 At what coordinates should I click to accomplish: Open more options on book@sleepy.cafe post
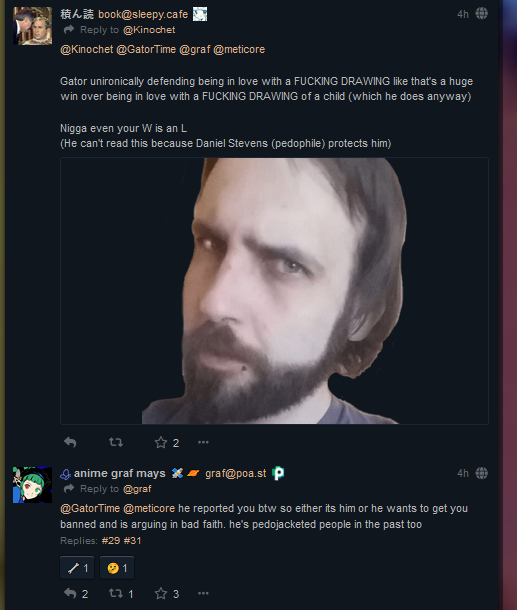tap(203, 442)
